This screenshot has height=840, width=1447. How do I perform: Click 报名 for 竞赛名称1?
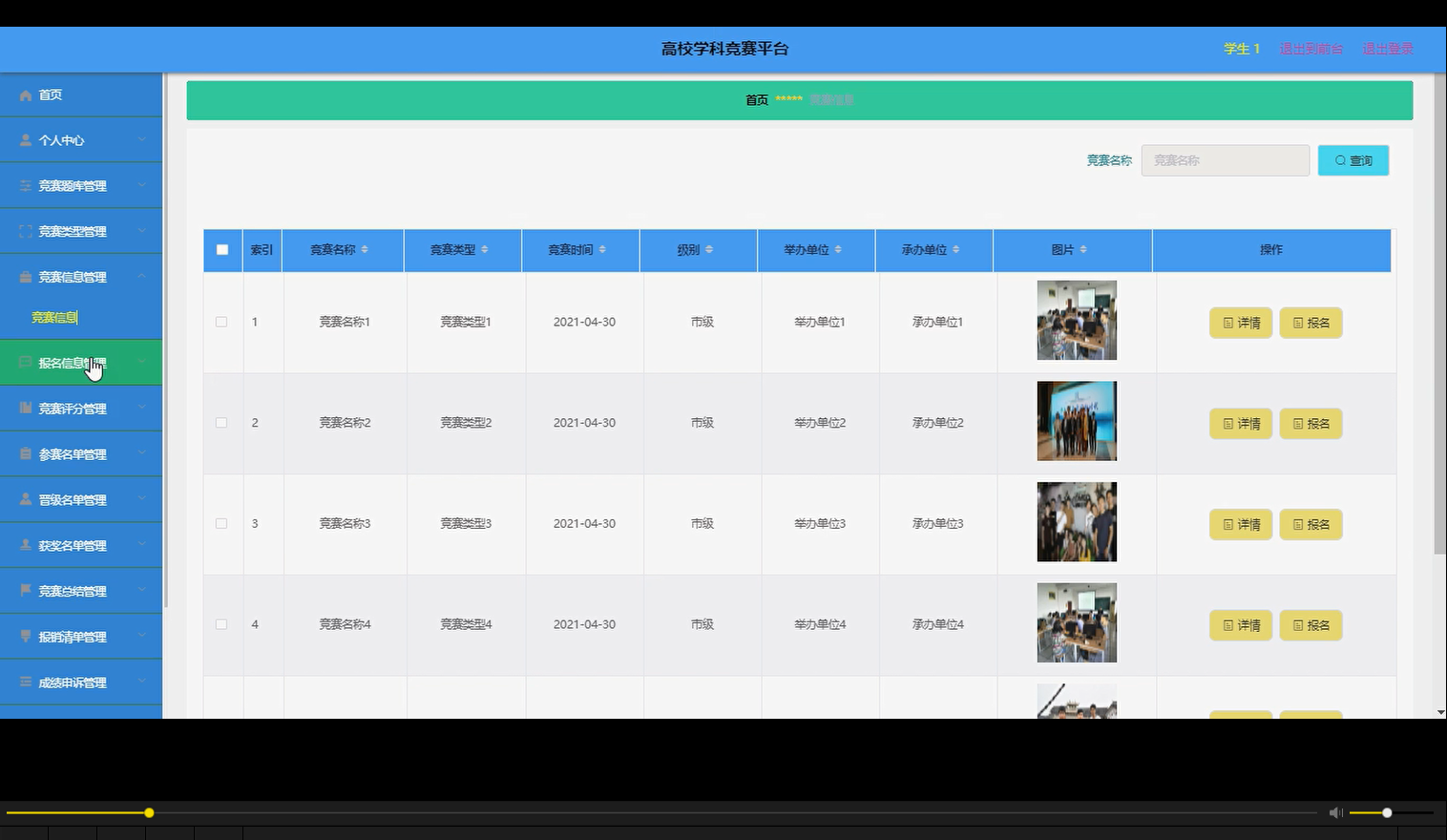pyautogui.click(x=1311, y=323)
